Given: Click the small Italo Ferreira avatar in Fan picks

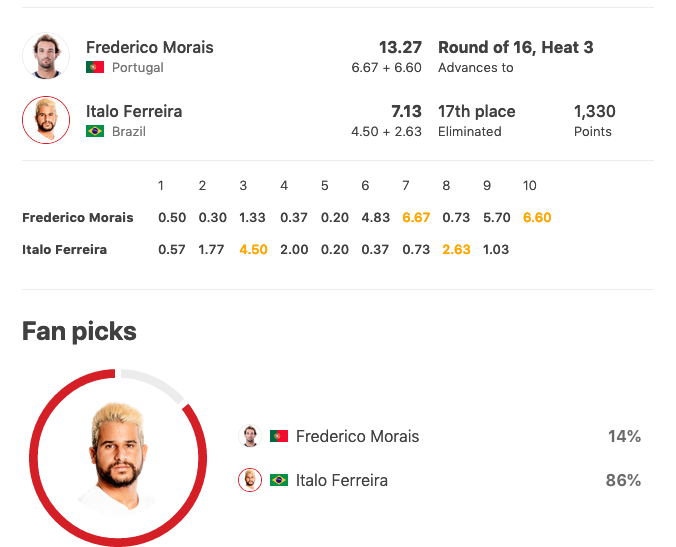Looking at the screenshot, I should click(250, 480).
